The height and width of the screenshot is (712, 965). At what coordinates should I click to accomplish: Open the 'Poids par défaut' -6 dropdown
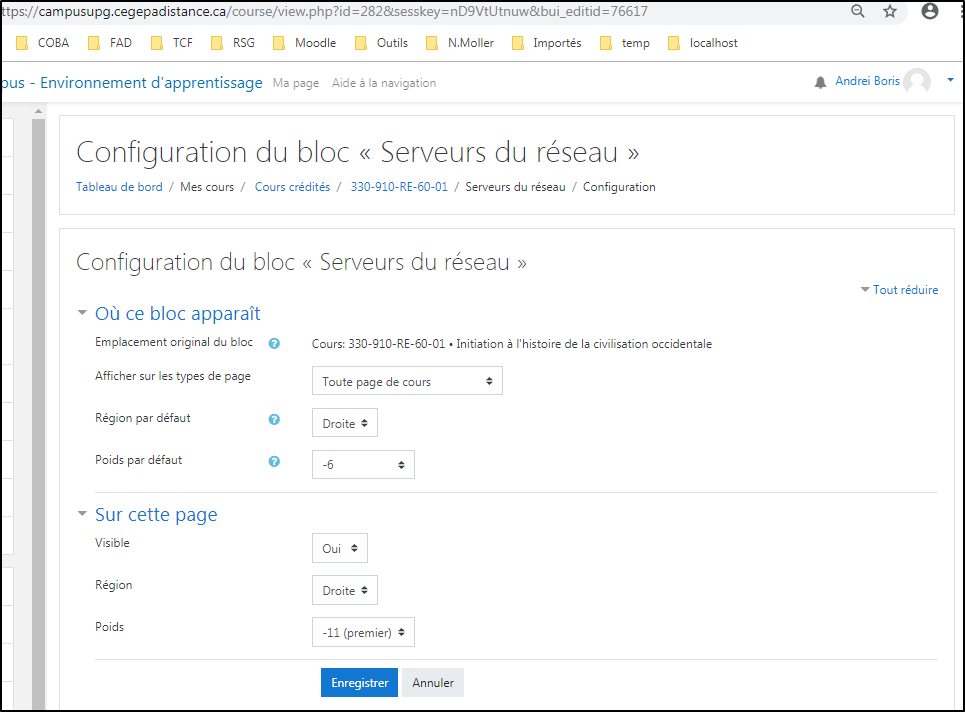point(363,465)
